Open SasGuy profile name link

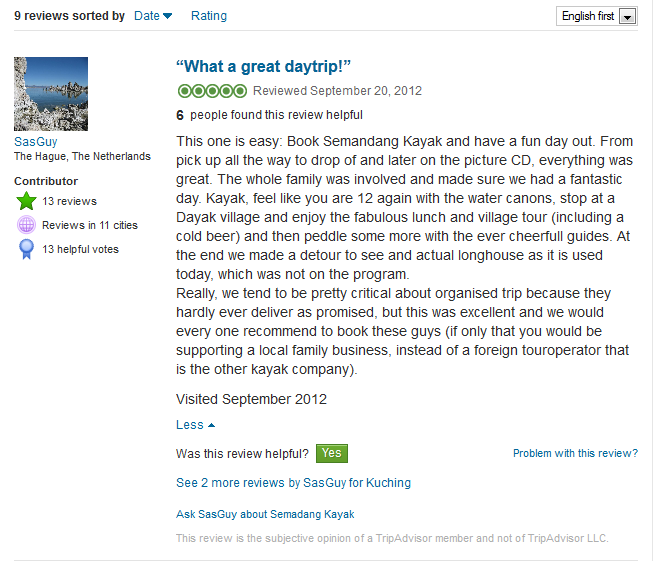coord(36,142)
